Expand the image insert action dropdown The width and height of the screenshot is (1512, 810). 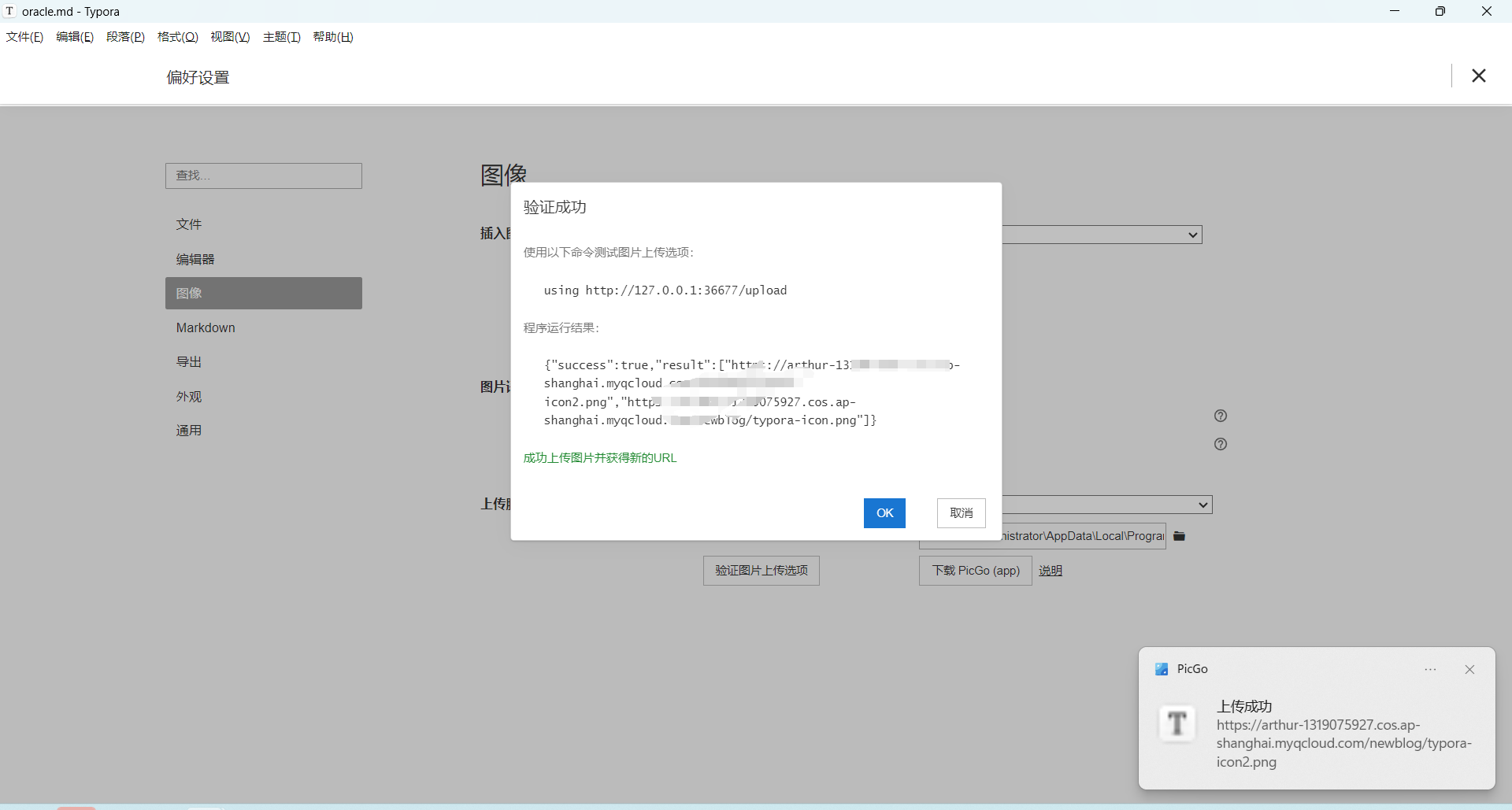(x=1102, y=235)
